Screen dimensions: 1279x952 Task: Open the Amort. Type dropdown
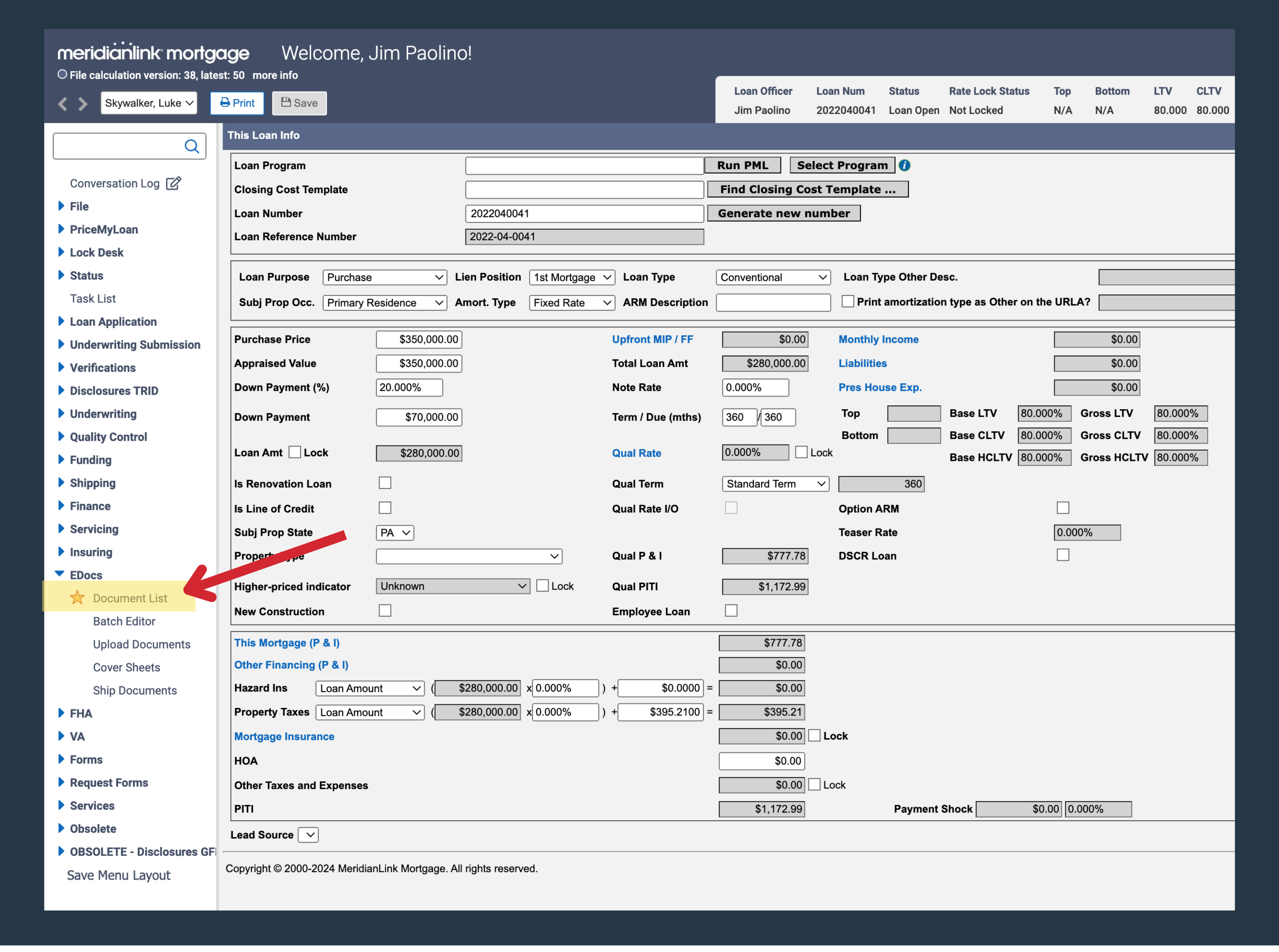click(572, 303)
